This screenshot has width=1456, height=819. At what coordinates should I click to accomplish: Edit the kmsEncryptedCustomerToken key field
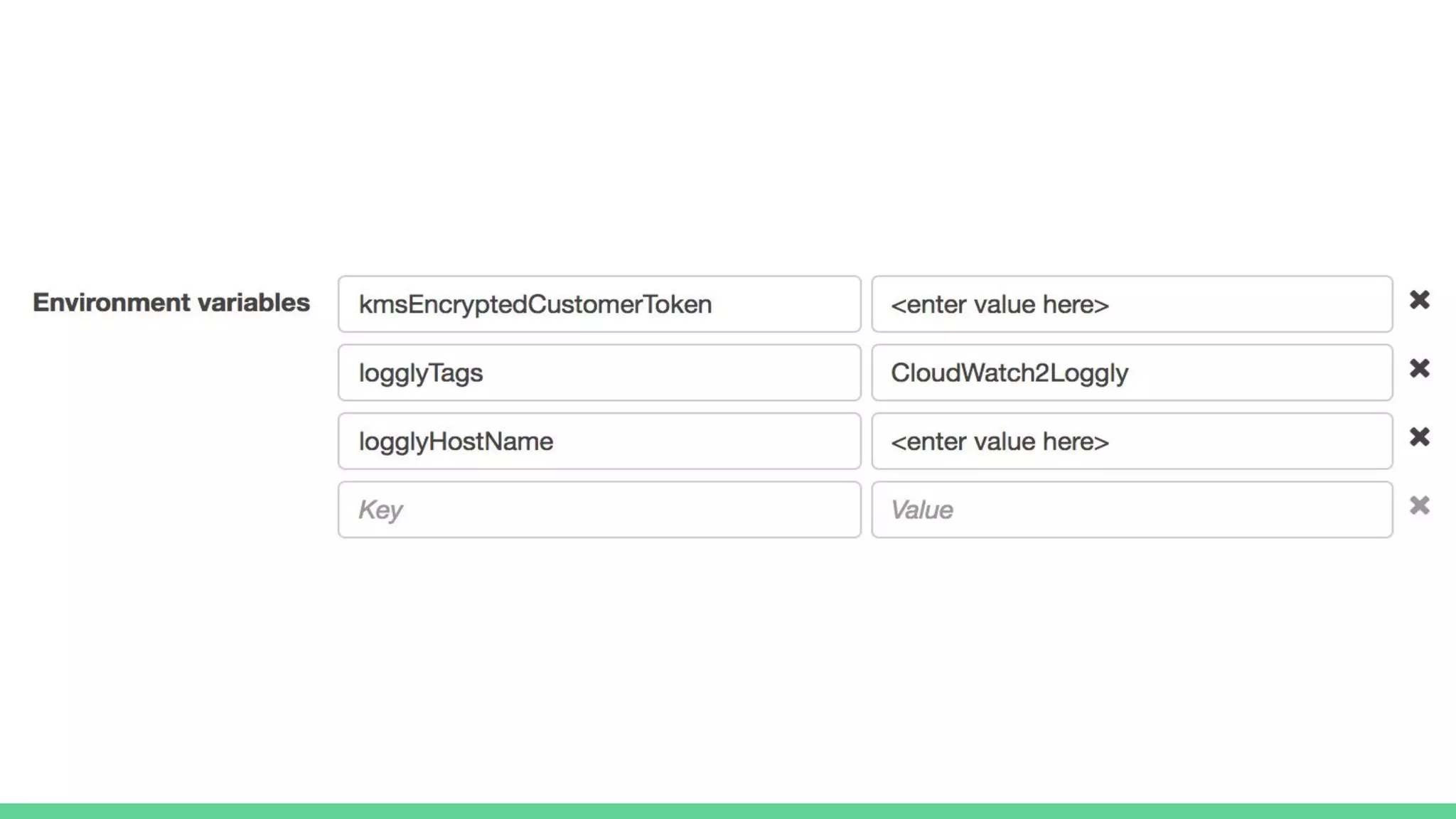tap(599, 304)
